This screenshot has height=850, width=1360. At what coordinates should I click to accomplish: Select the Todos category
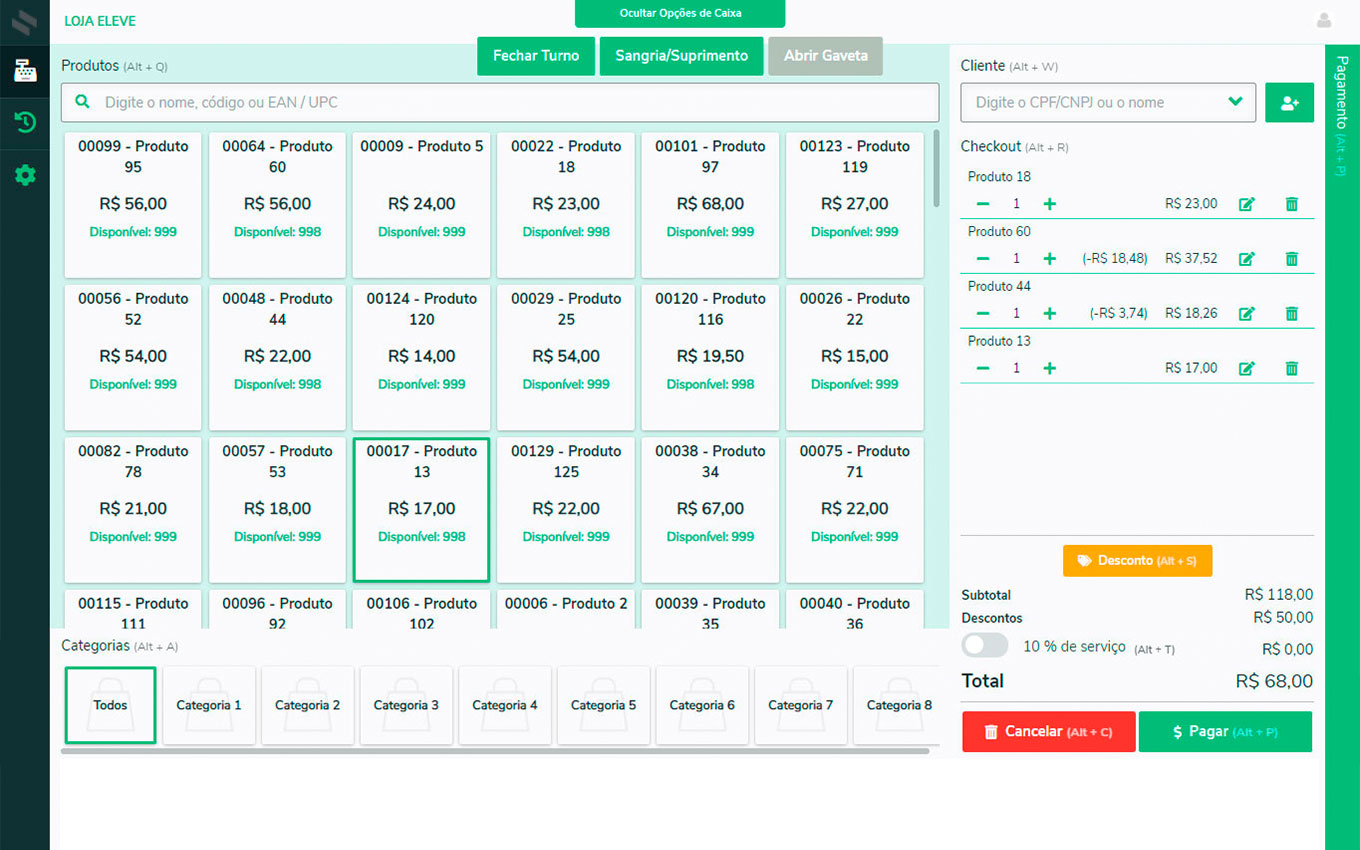110,705
